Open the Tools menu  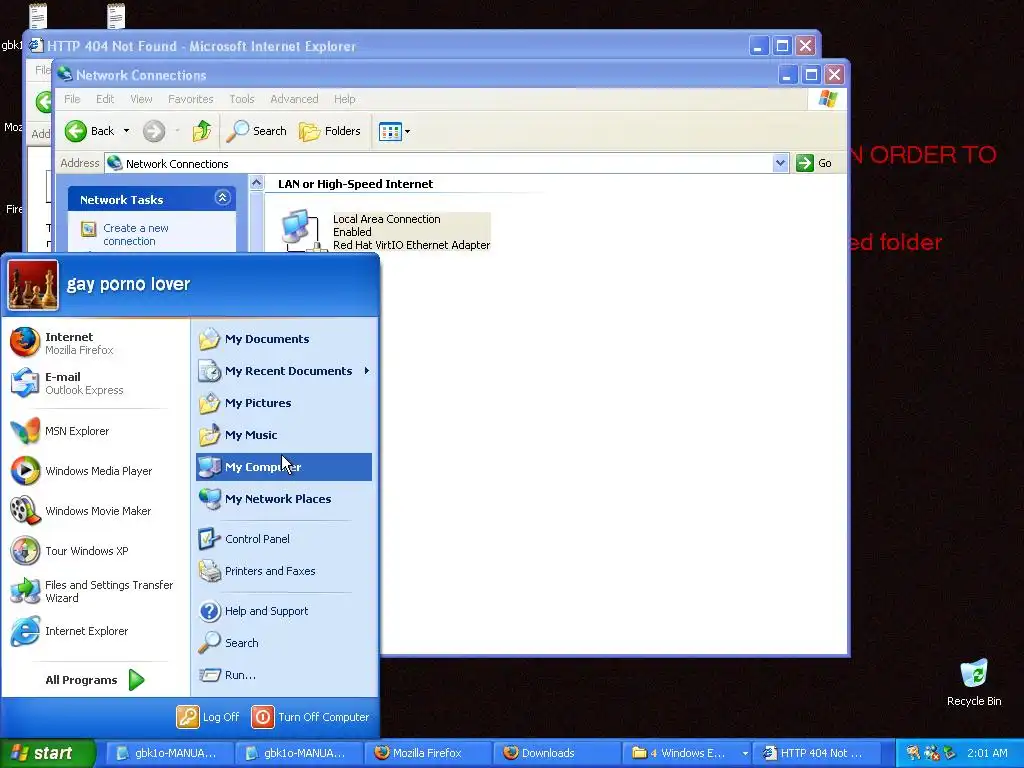coord(242,99)
